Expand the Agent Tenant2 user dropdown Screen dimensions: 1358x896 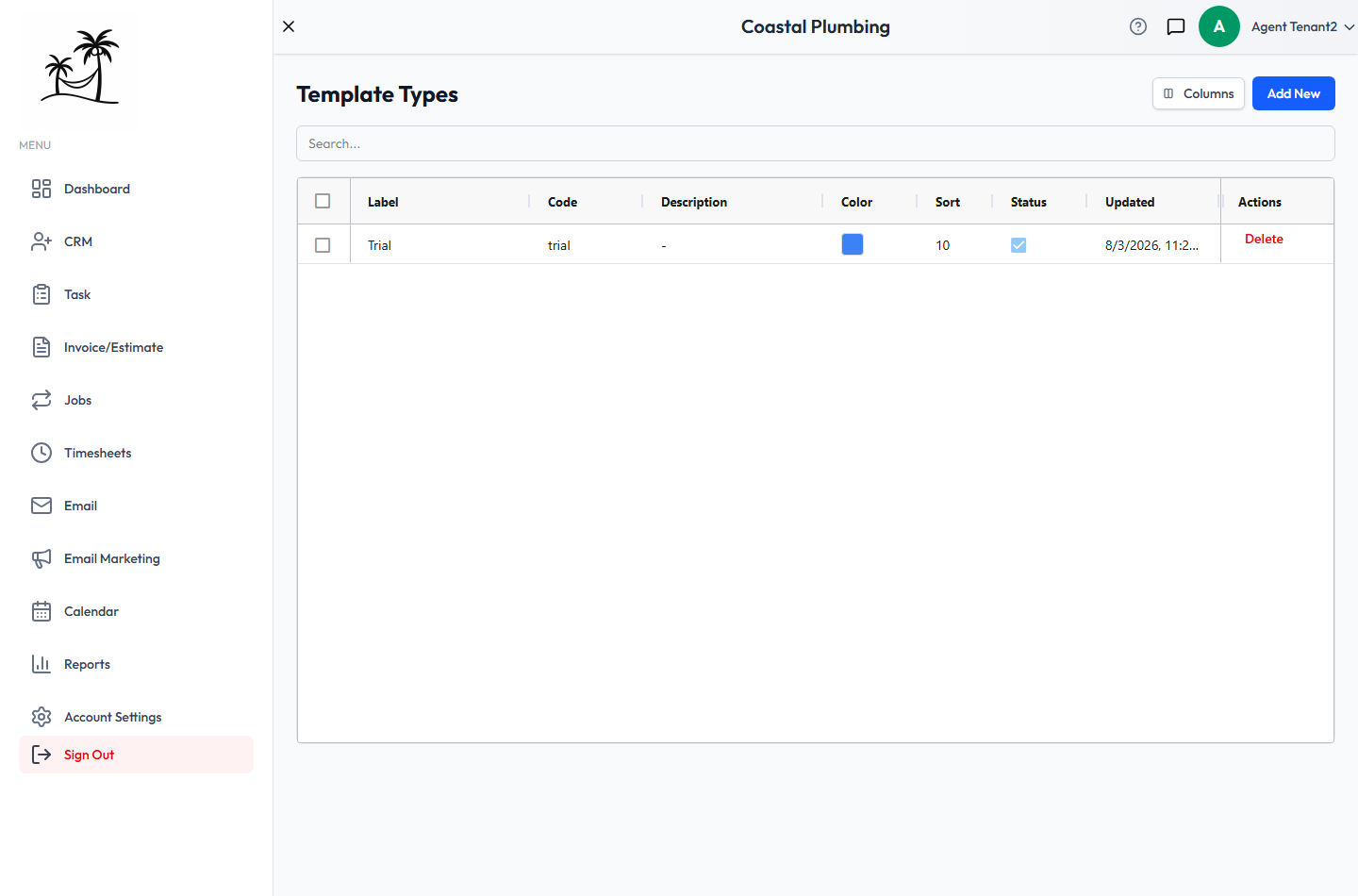[1302, 26]
